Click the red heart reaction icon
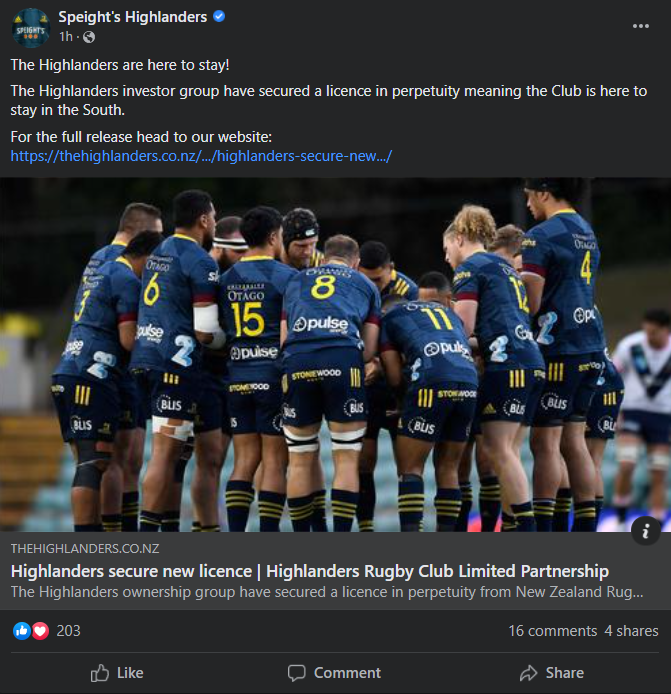The image size is (671, 694). 40,631
